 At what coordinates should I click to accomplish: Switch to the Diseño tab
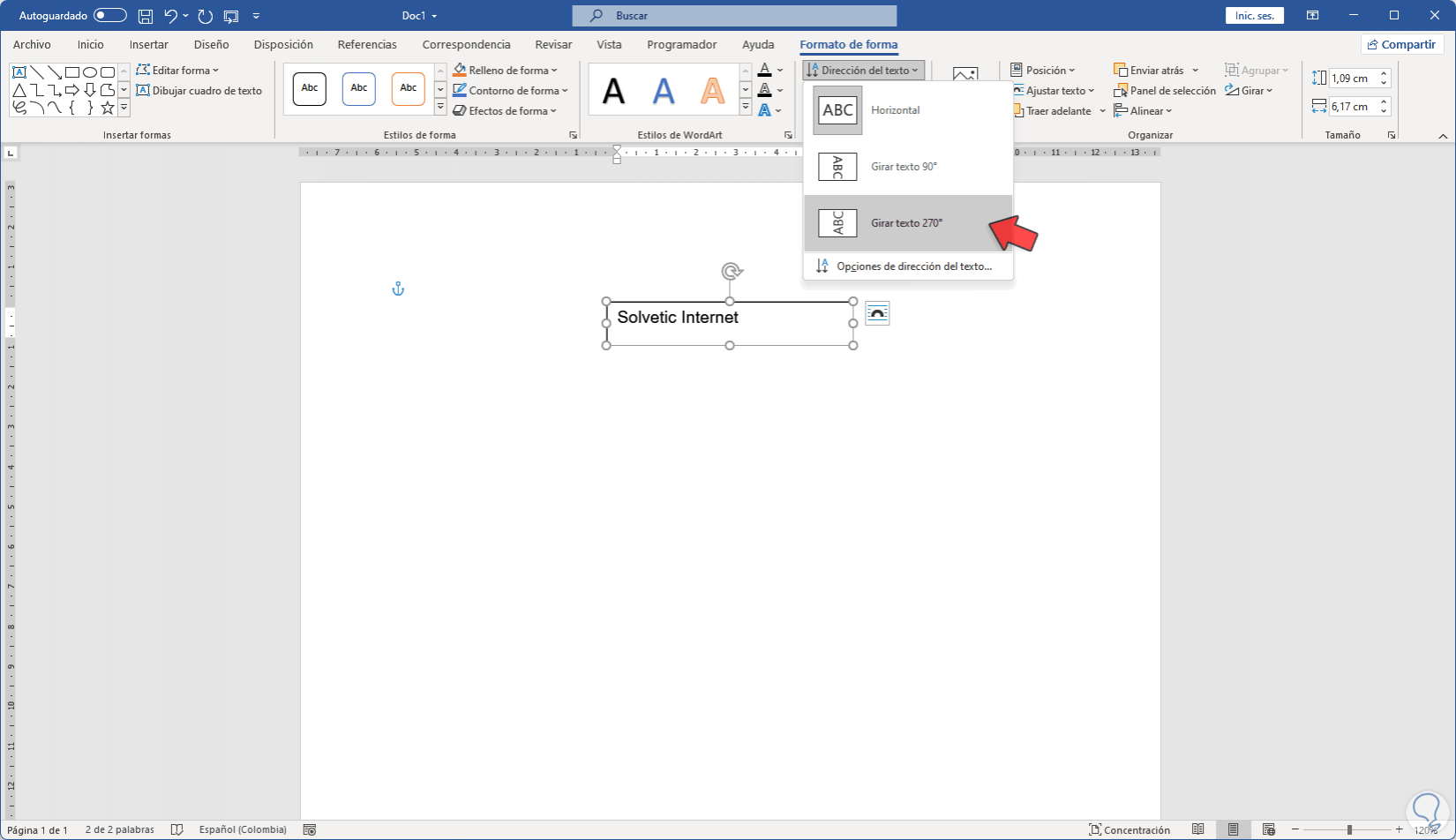point(212,44)
